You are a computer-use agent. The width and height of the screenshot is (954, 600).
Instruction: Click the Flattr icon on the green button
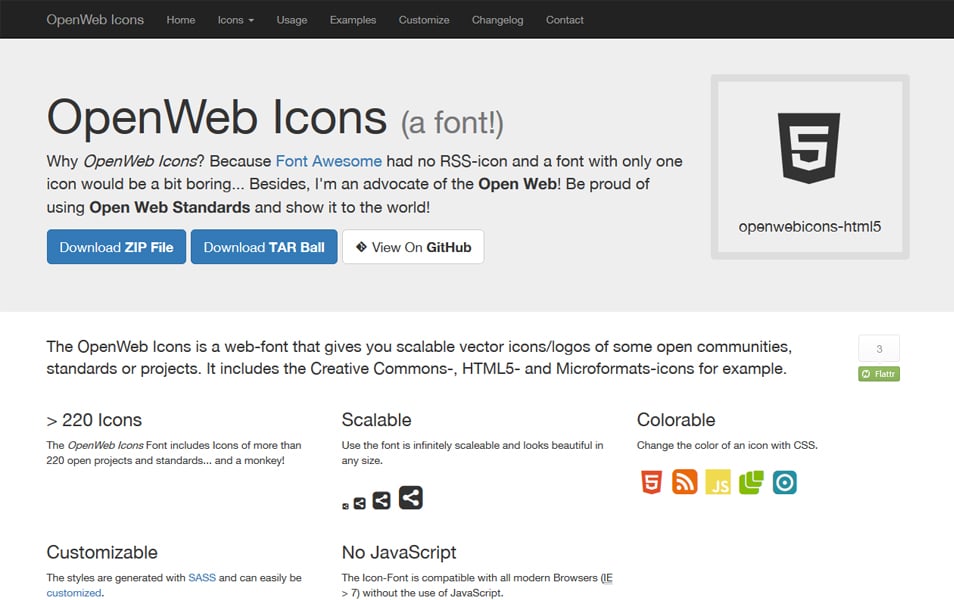[x=866, y=373]
